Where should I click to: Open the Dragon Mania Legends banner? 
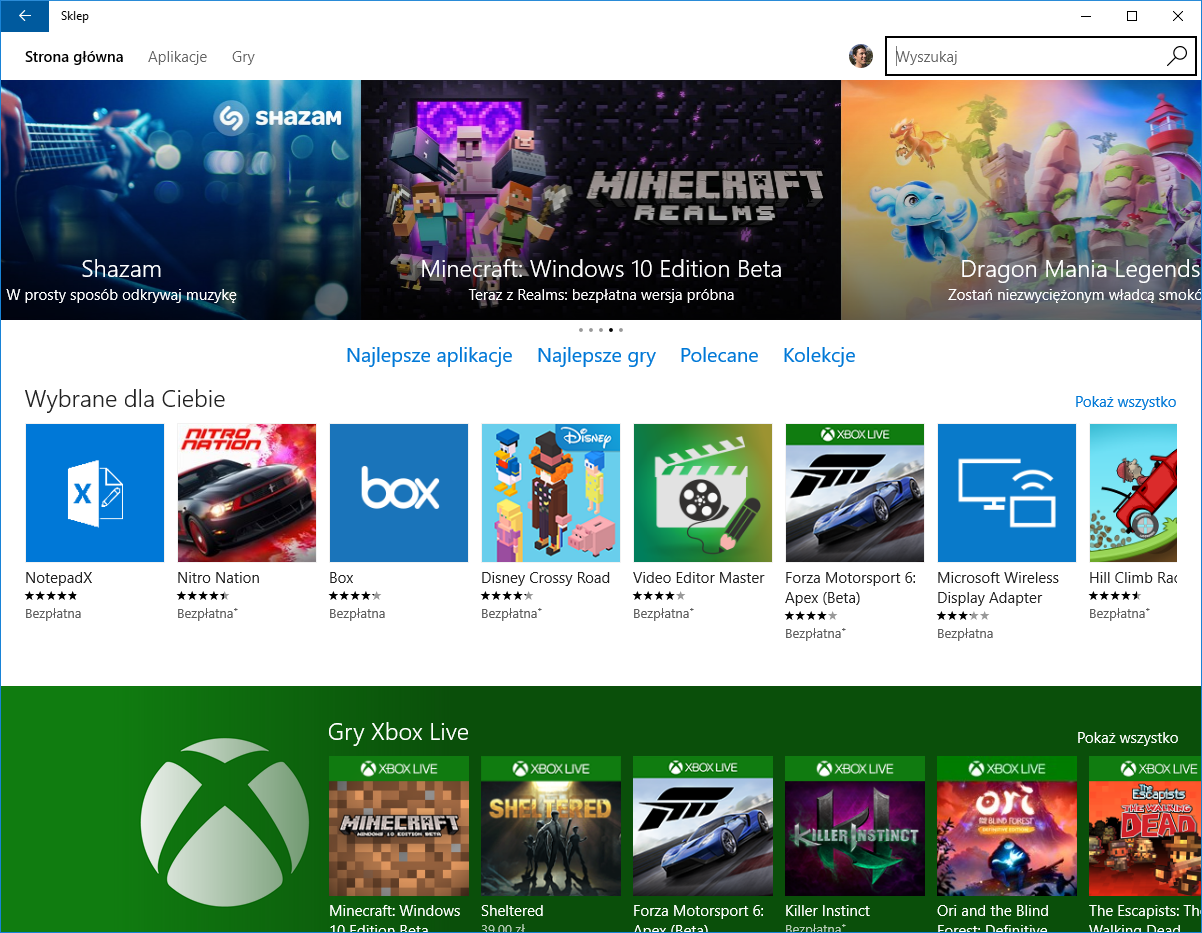coord(1021,200)
